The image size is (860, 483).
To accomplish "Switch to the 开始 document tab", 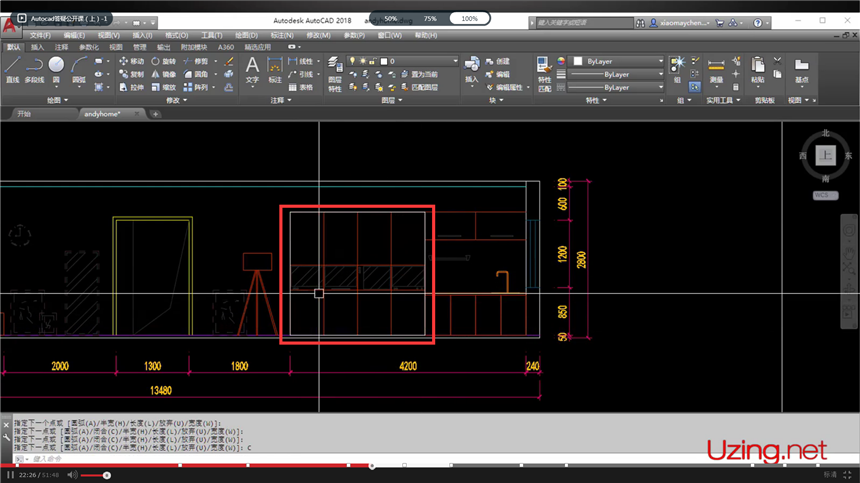I will (x=24, y=114).
